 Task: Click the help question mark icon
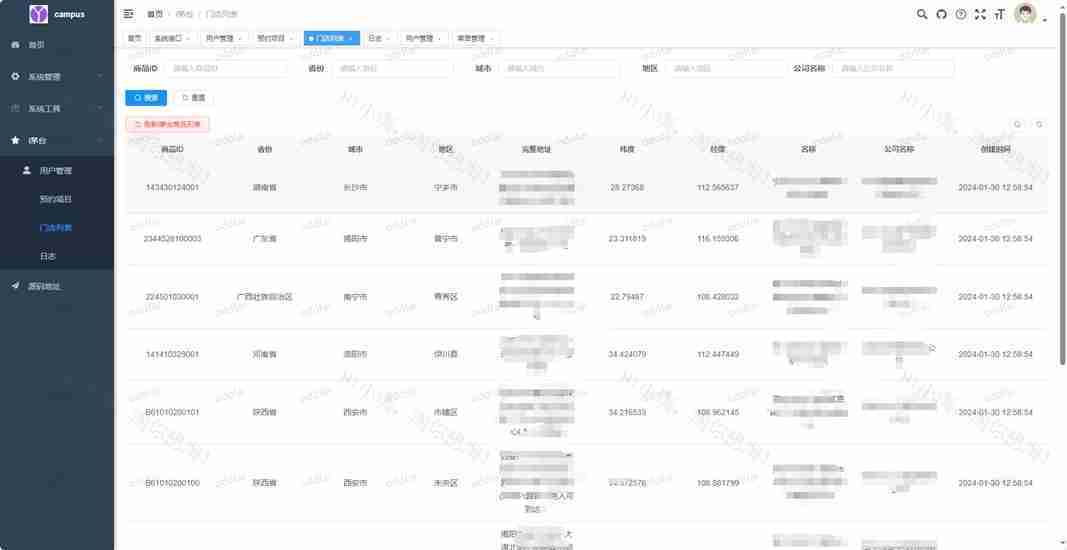tap(961, 14)
